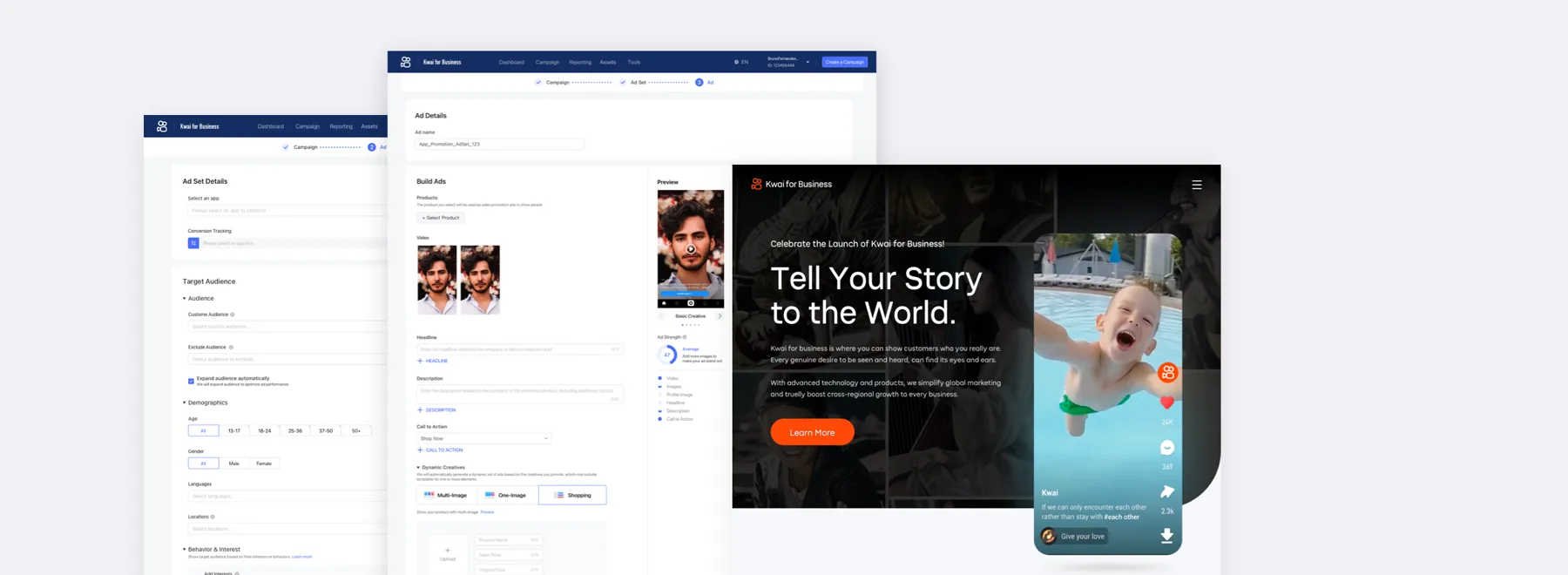Open the hamburger menu on landing page
The image size is (1568, 575).
click(1197, 185)
